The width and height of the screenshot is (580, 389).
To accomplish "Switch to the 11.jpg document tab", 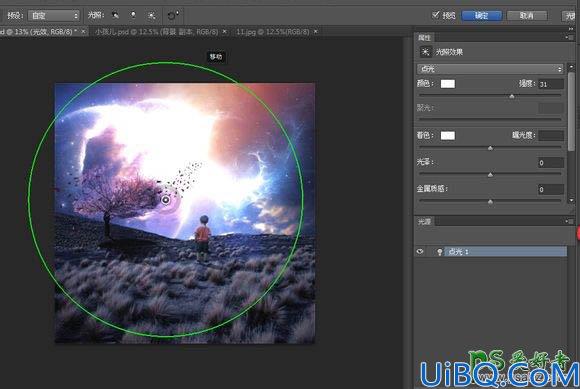I will point(273,32).
